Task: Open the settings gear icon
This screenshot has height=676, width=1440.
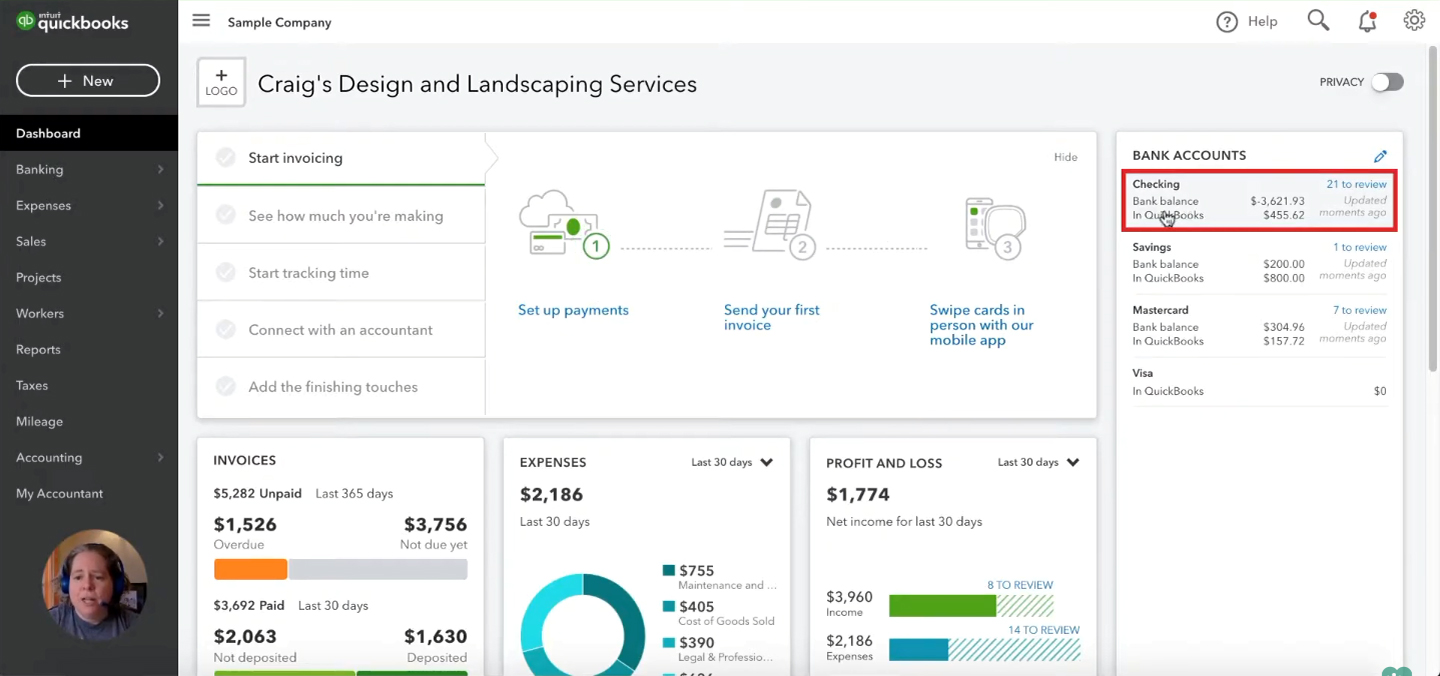Action: [x=1414, y=21]
